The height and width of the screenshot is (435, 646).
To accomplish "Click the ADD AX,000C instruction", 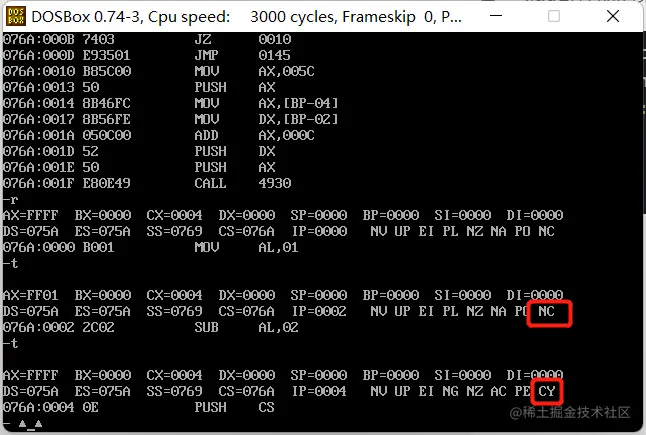I will pyautogui.click(x=254, y=136).
